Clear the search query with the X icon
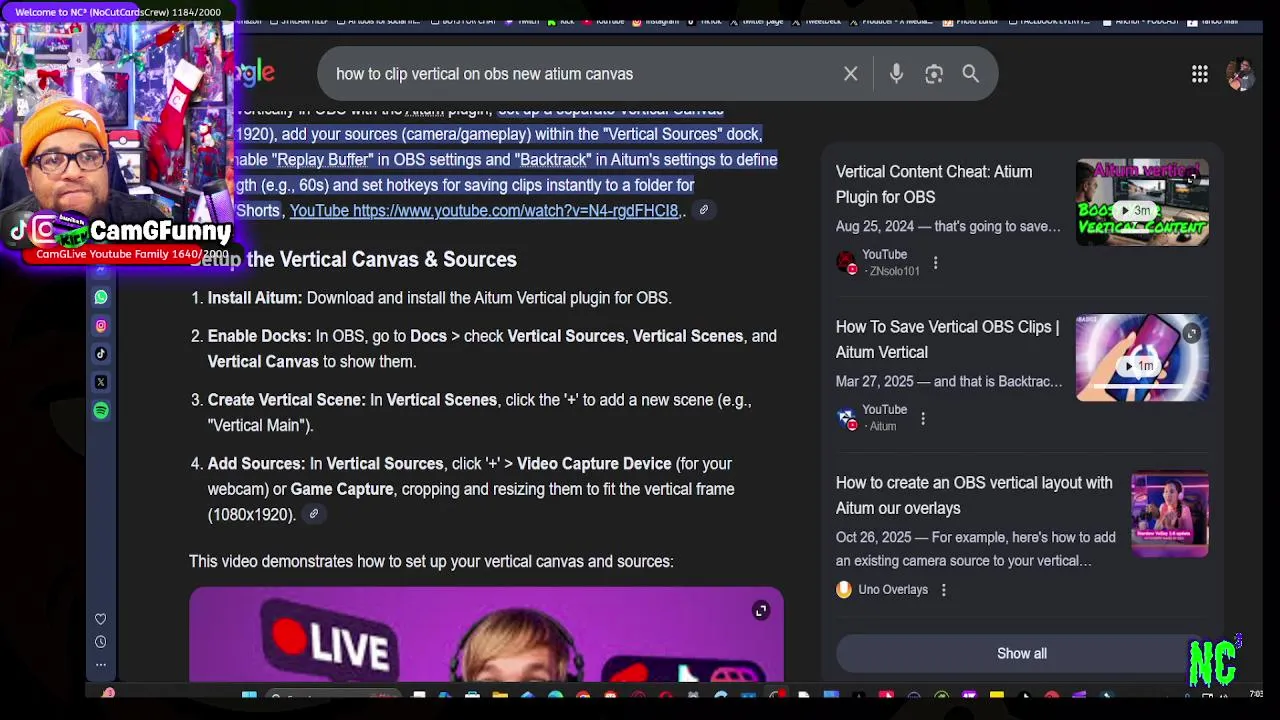 851,74
